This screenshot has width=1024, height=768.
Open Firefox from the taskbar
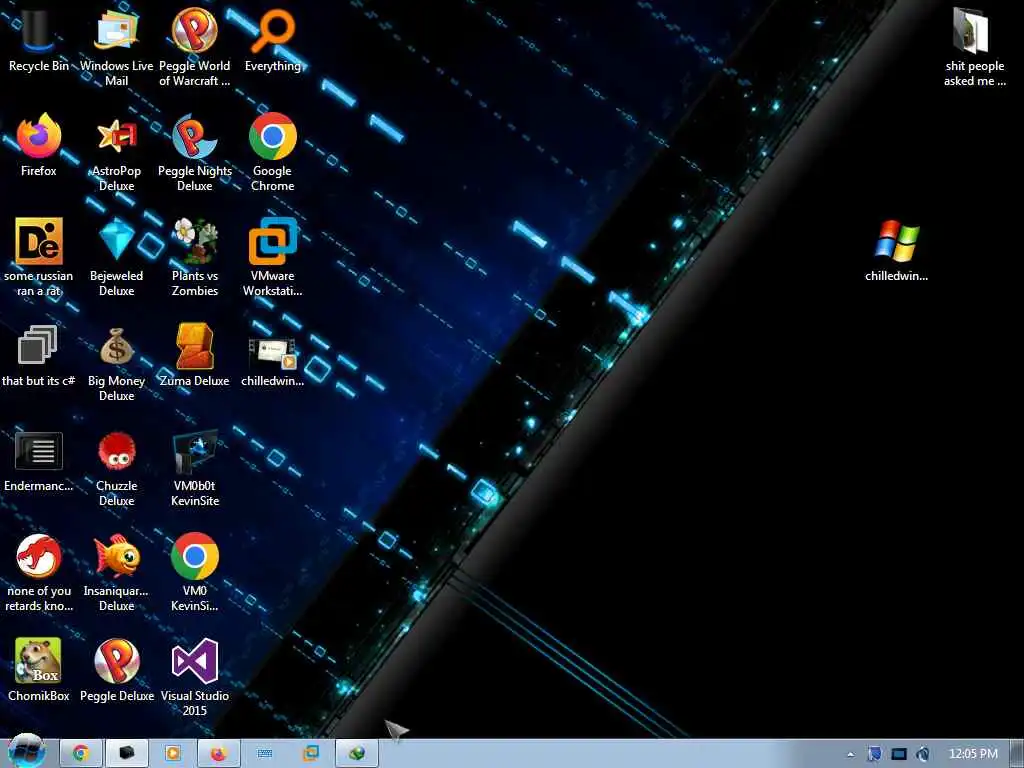tap(219, 754)
